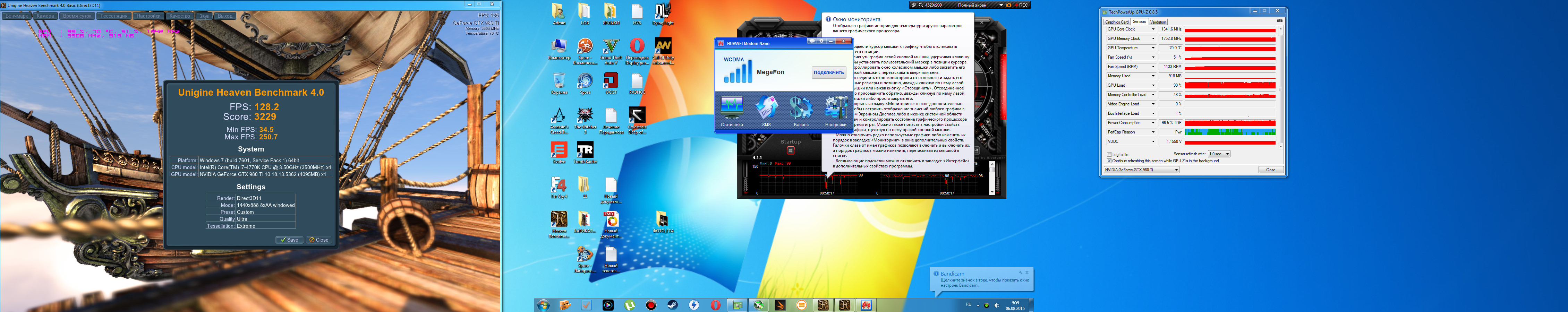Open Бенчмарк menu in Heaven
Screen dimensions: 1568x312
16,16
